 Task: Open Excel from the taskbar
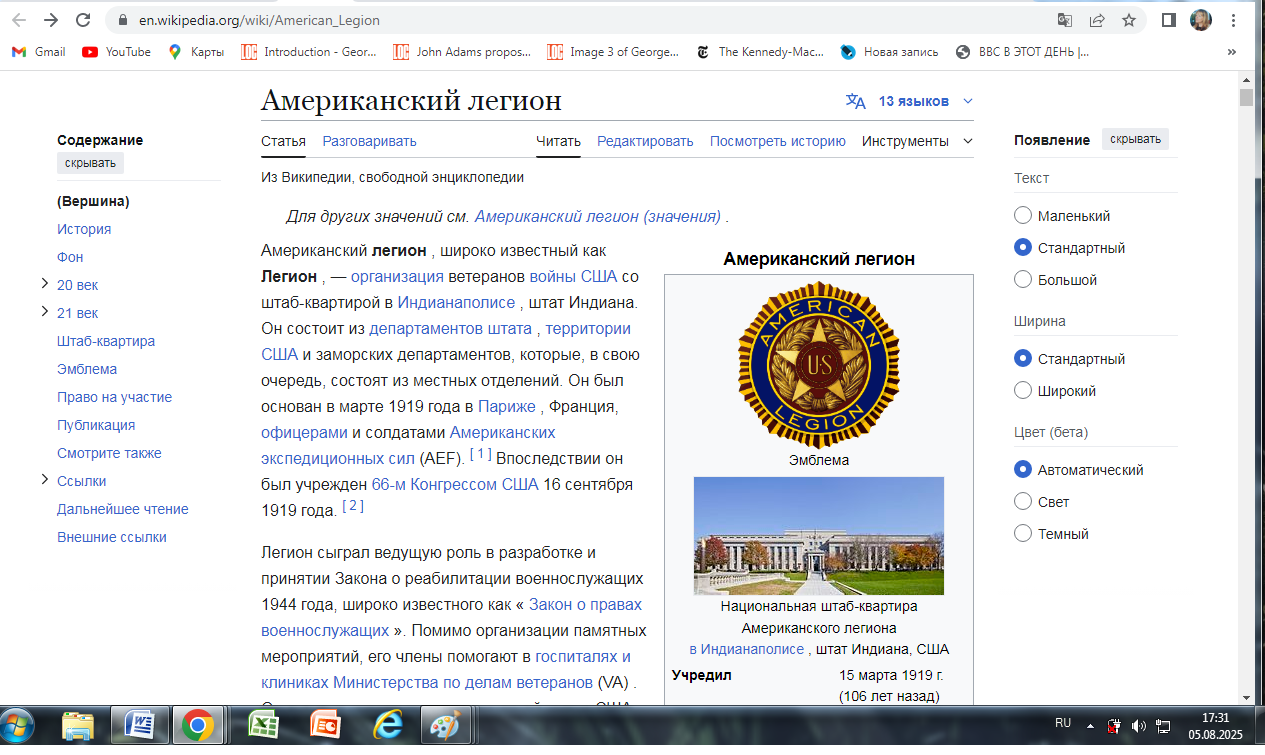[264, 726]
